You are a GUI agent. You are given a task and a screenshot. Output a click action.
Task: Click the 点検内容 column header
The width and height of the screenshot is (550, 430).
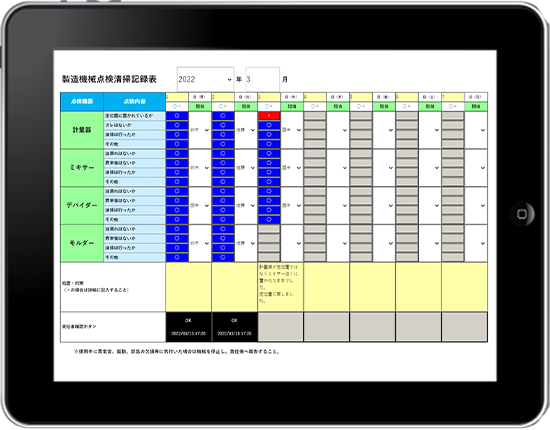(135, 102)
